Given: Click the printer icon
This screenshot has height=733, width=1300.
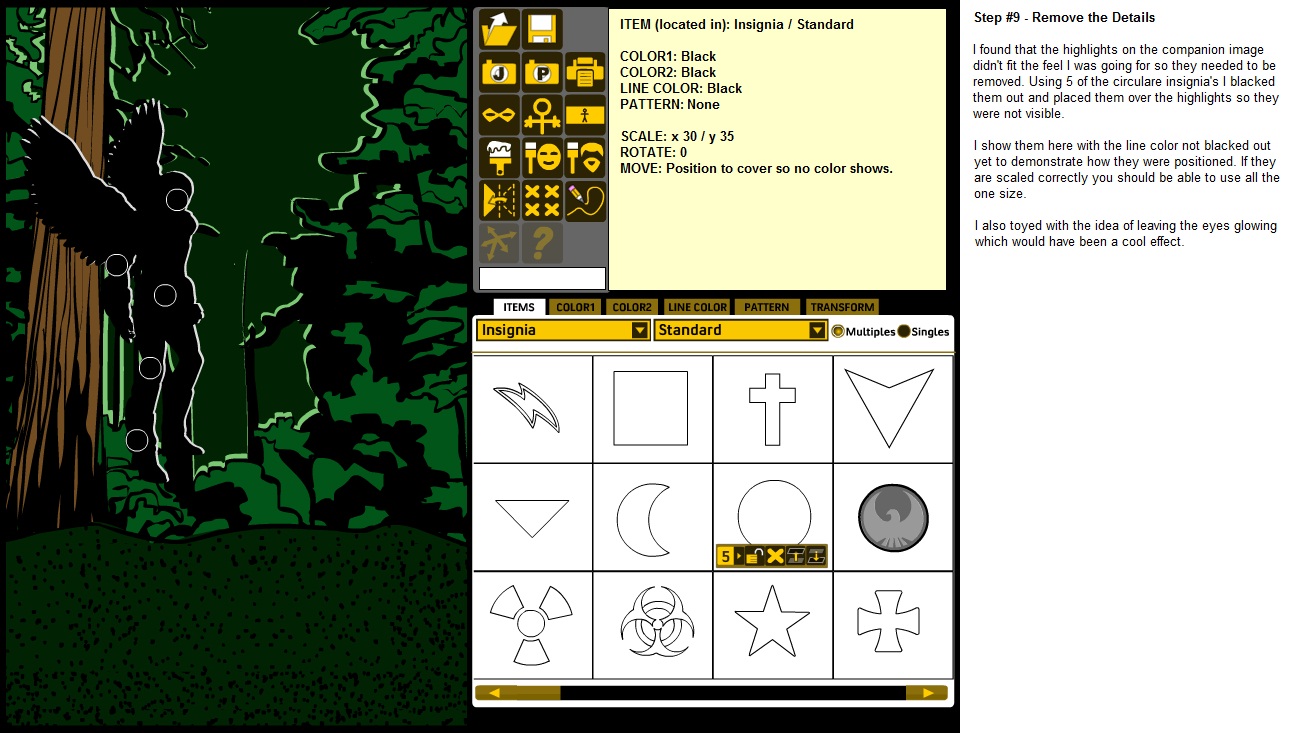Looking at the screenshot, I should [585, 72].
